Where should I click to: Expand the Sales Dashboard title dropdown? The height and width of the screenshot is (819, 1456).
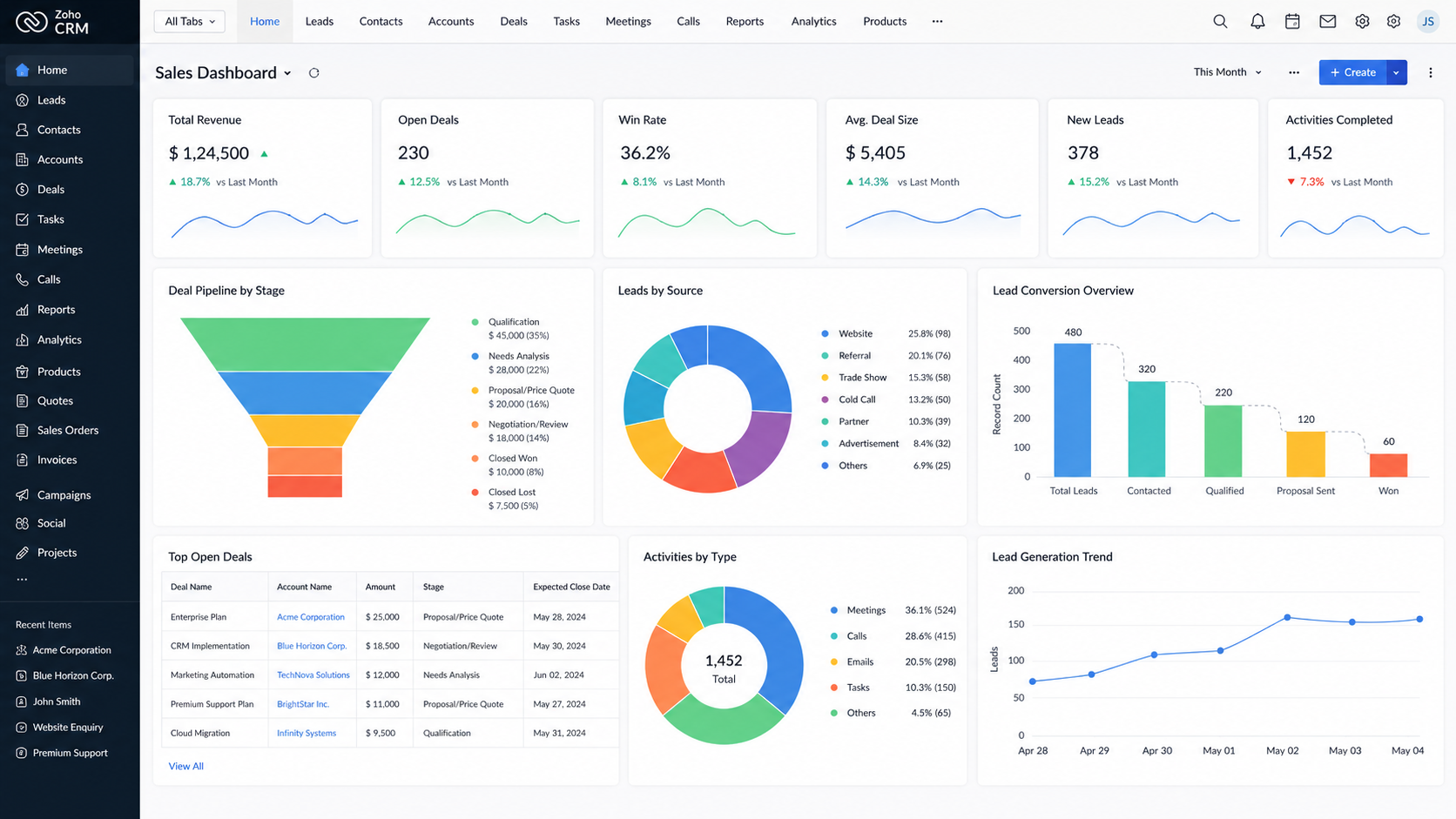(x=287, y=73)
